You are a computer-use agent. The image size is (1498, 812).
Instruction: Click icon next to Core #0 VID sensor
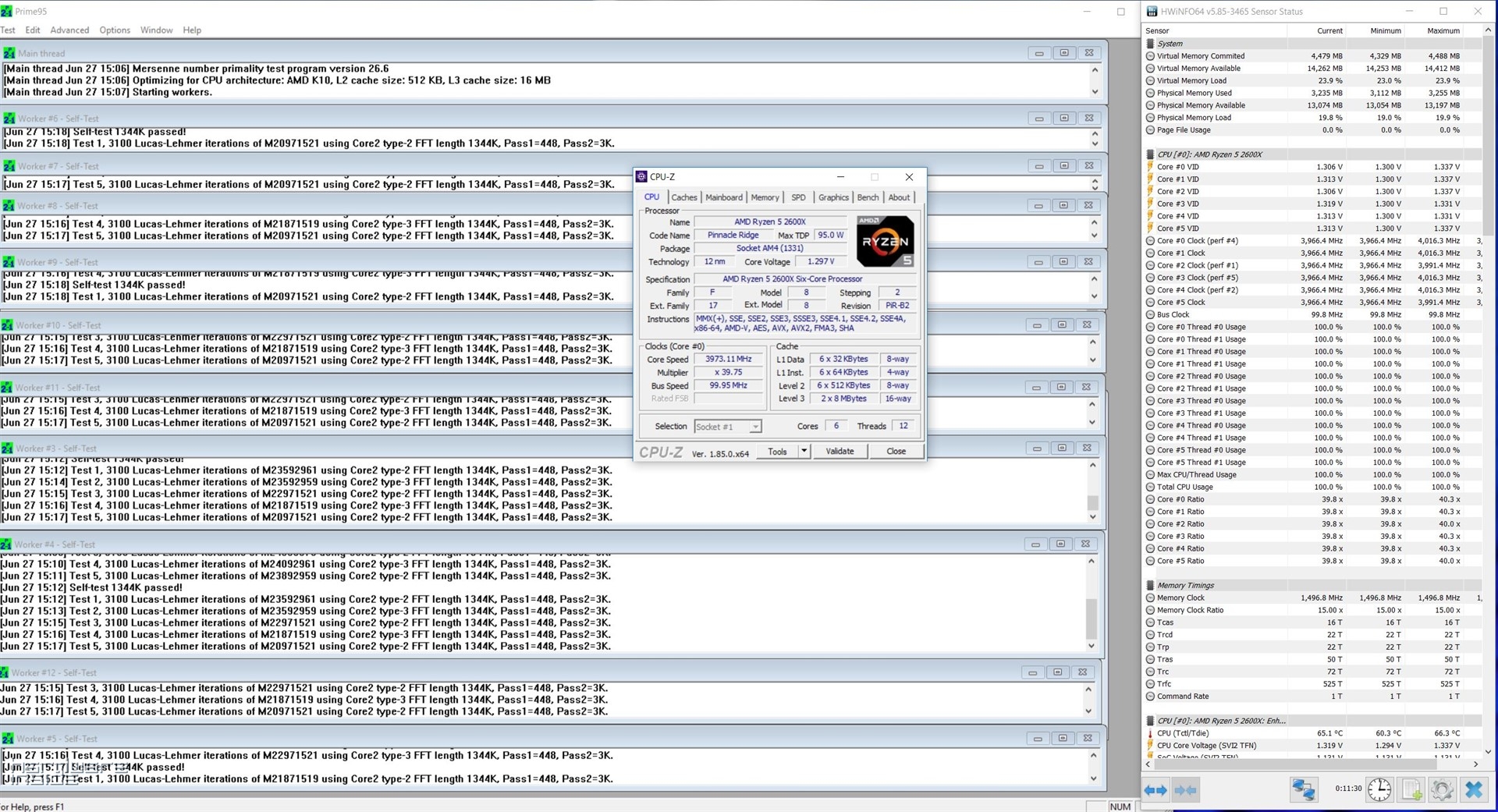point(1150,167)
